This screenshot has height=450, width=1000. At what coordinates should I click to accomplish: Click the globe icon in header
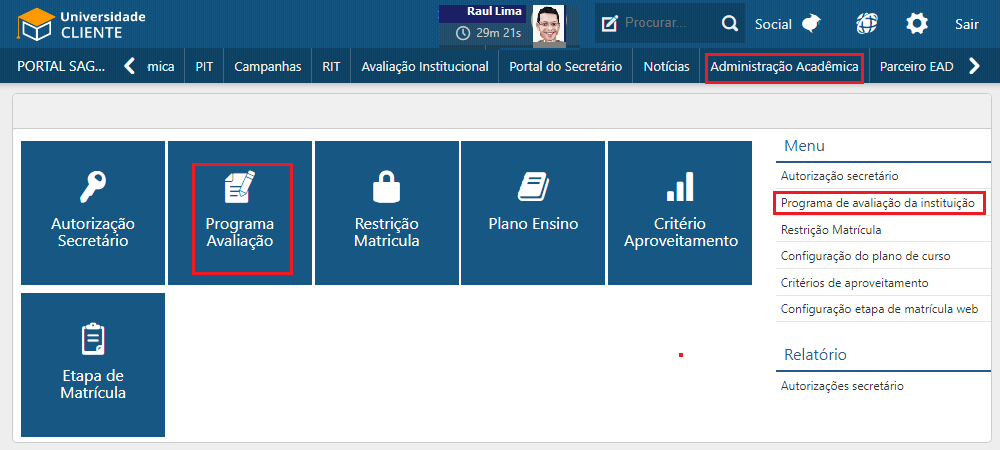[868, 24]
